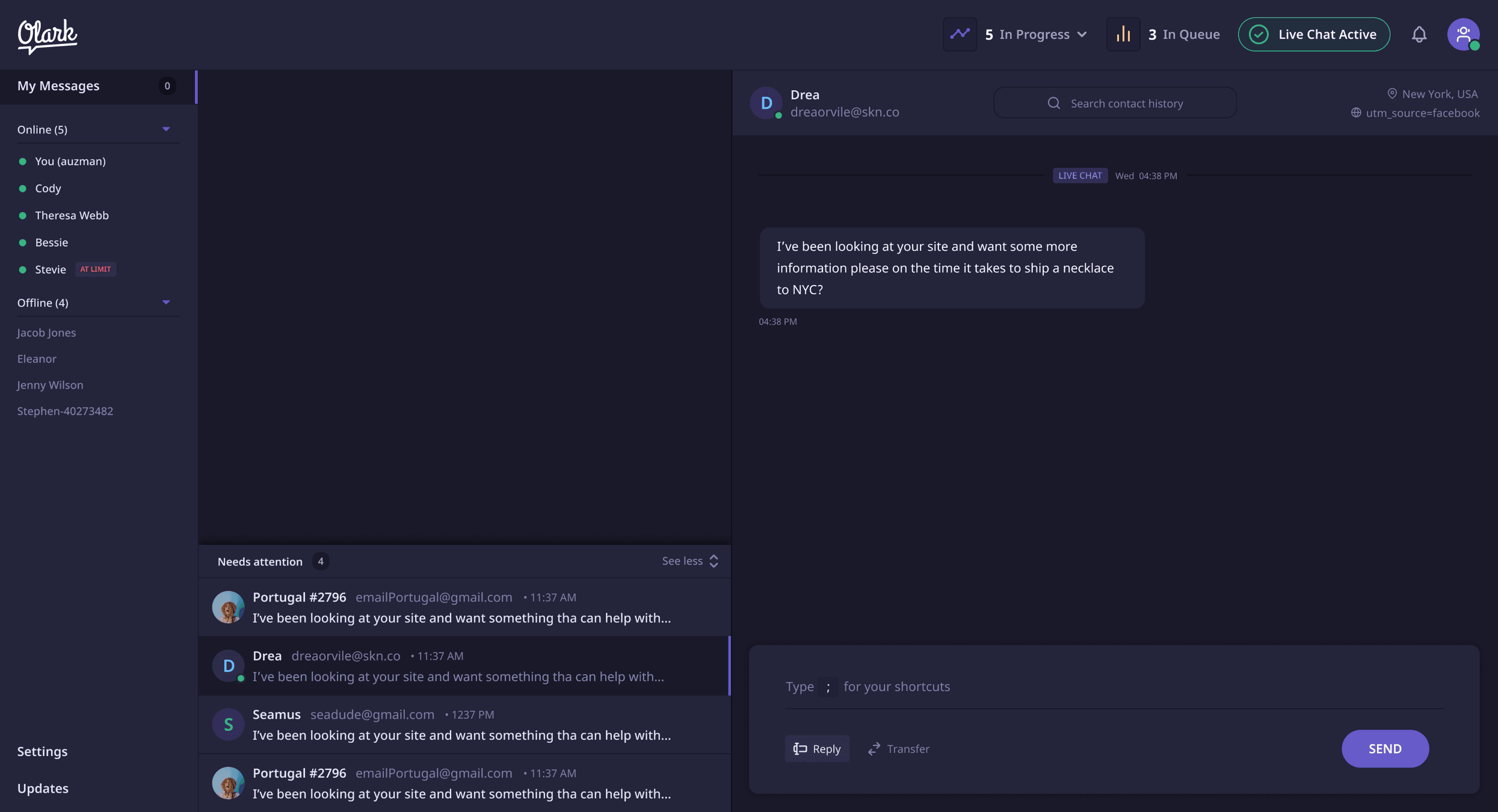Click the Live Chat Active checkmark icon

tap(1259, 34)
